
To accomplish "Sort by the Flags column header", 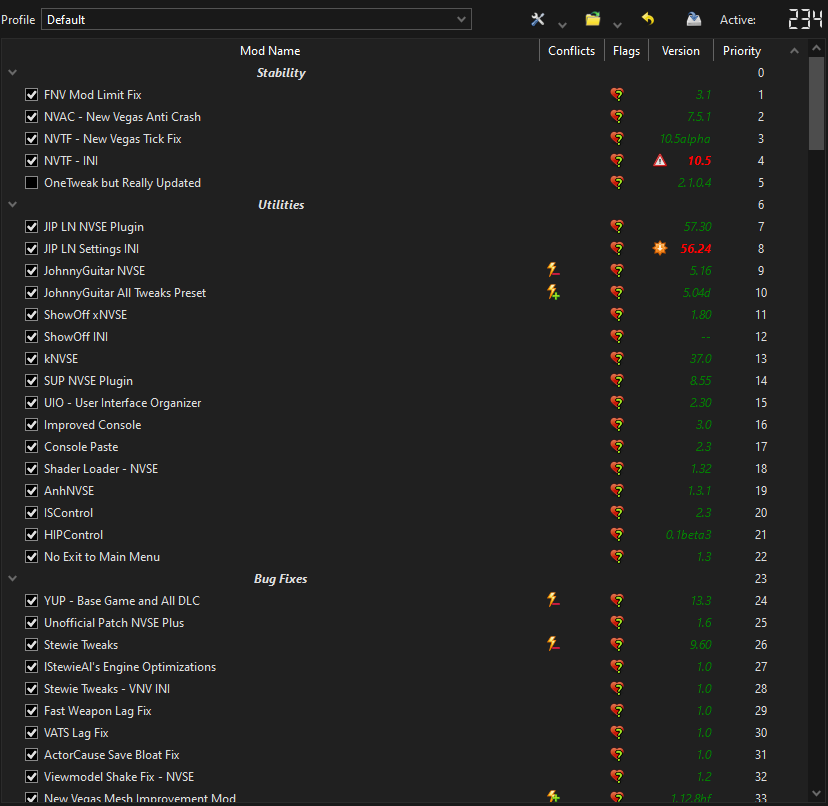I will pos(626,51).
